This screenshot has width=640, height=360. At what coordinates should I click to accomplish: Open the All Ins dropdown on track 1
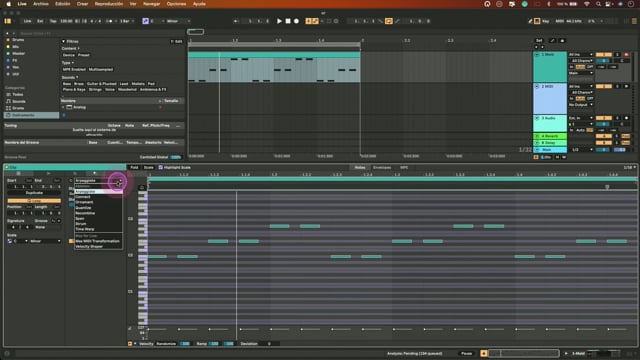580,54
